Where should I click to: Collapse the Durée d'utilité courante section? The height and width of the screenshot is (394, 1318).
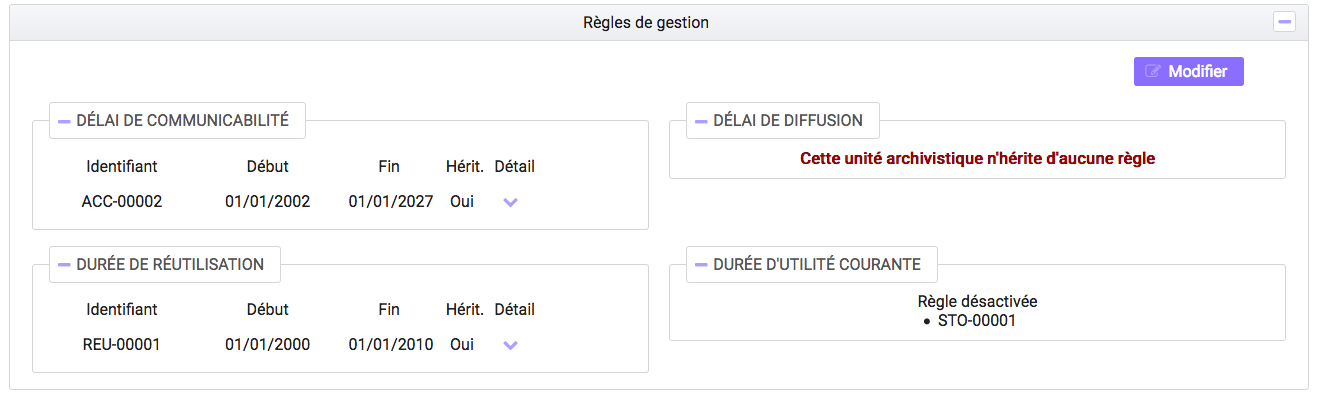[x=701, y=265]
